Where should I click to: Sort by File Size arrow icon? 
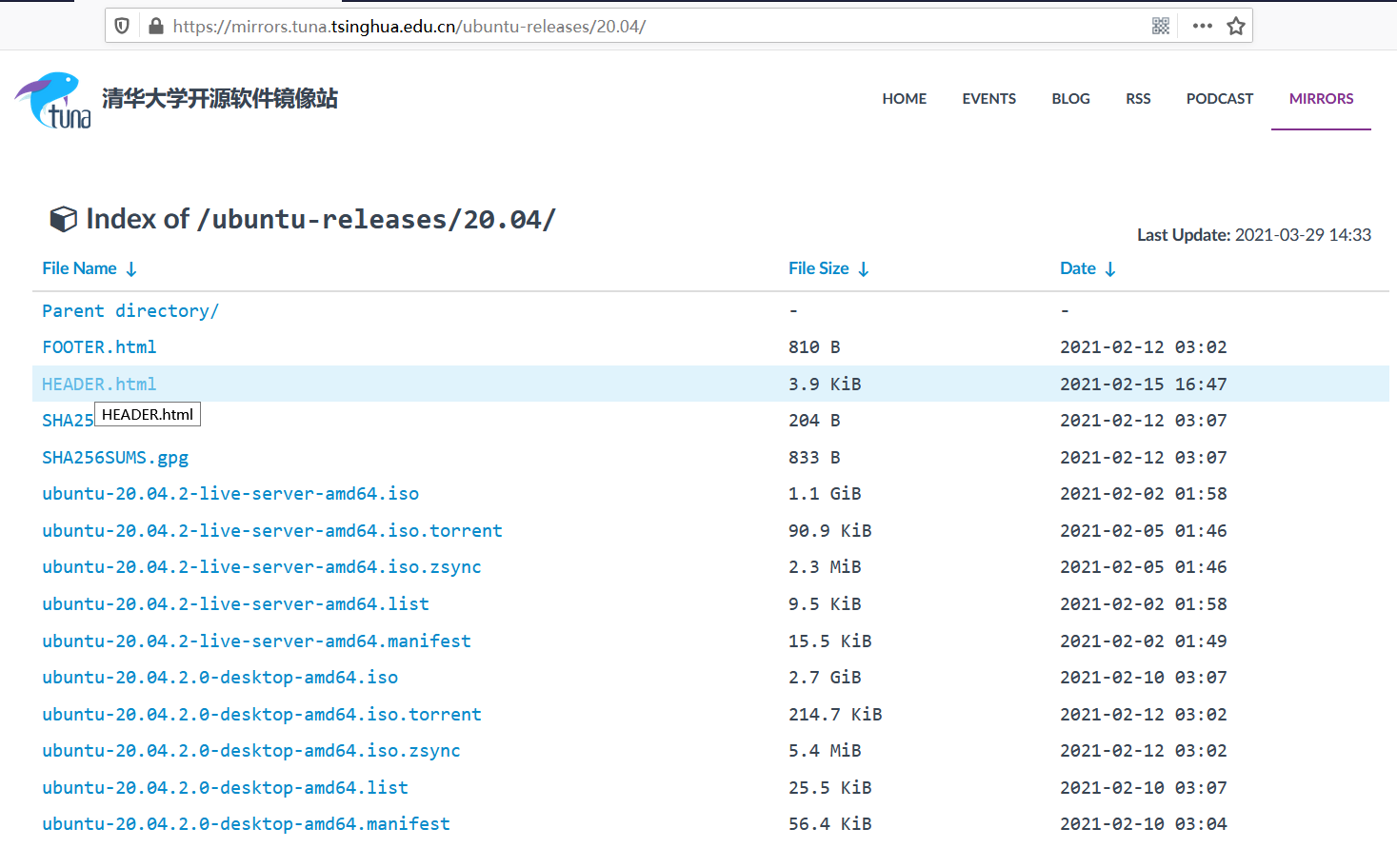(x=864, y=269)
